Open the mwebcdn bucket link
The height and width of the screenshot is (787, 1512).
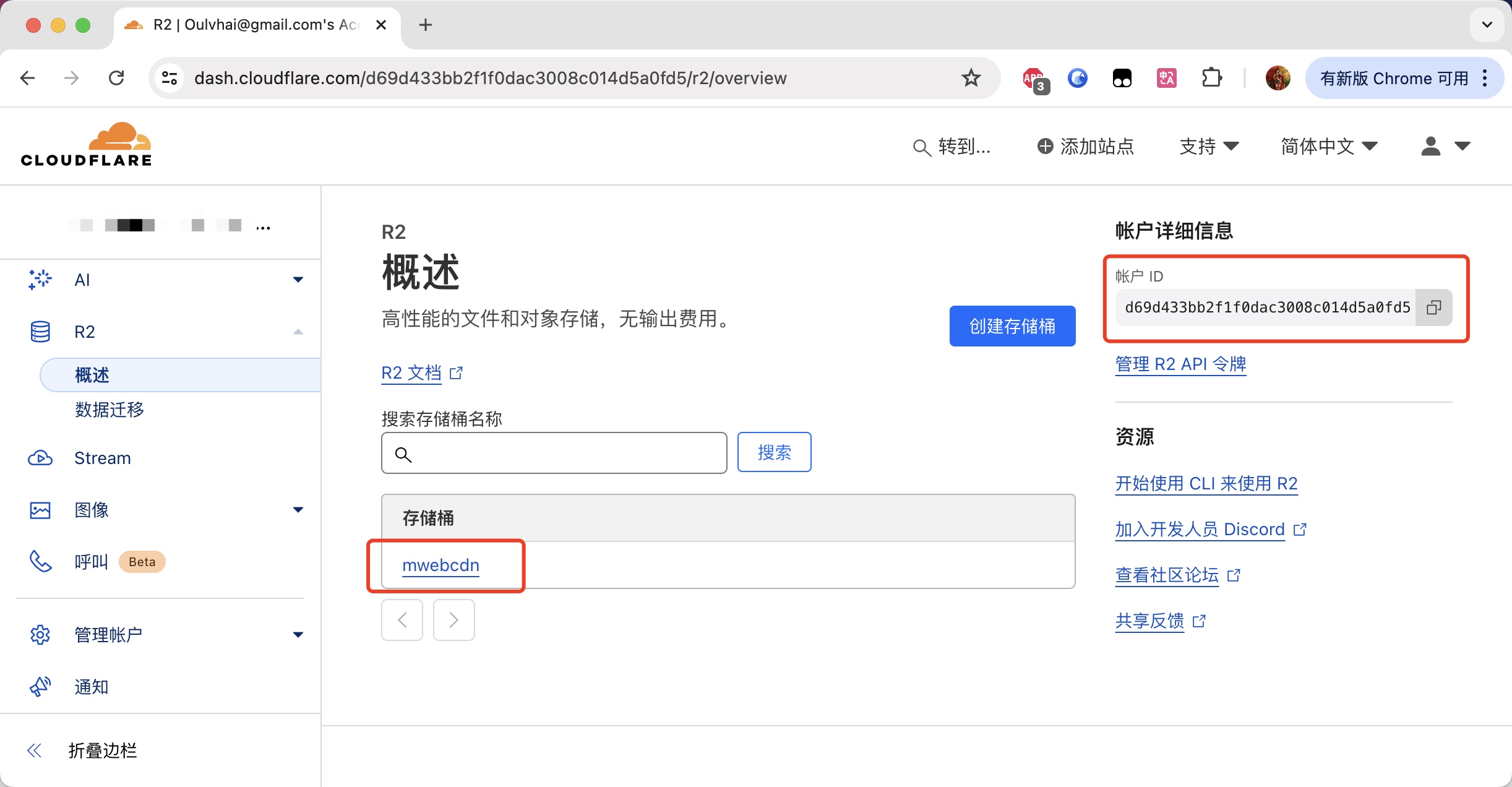pyautogui.click(x=440, y=565)
